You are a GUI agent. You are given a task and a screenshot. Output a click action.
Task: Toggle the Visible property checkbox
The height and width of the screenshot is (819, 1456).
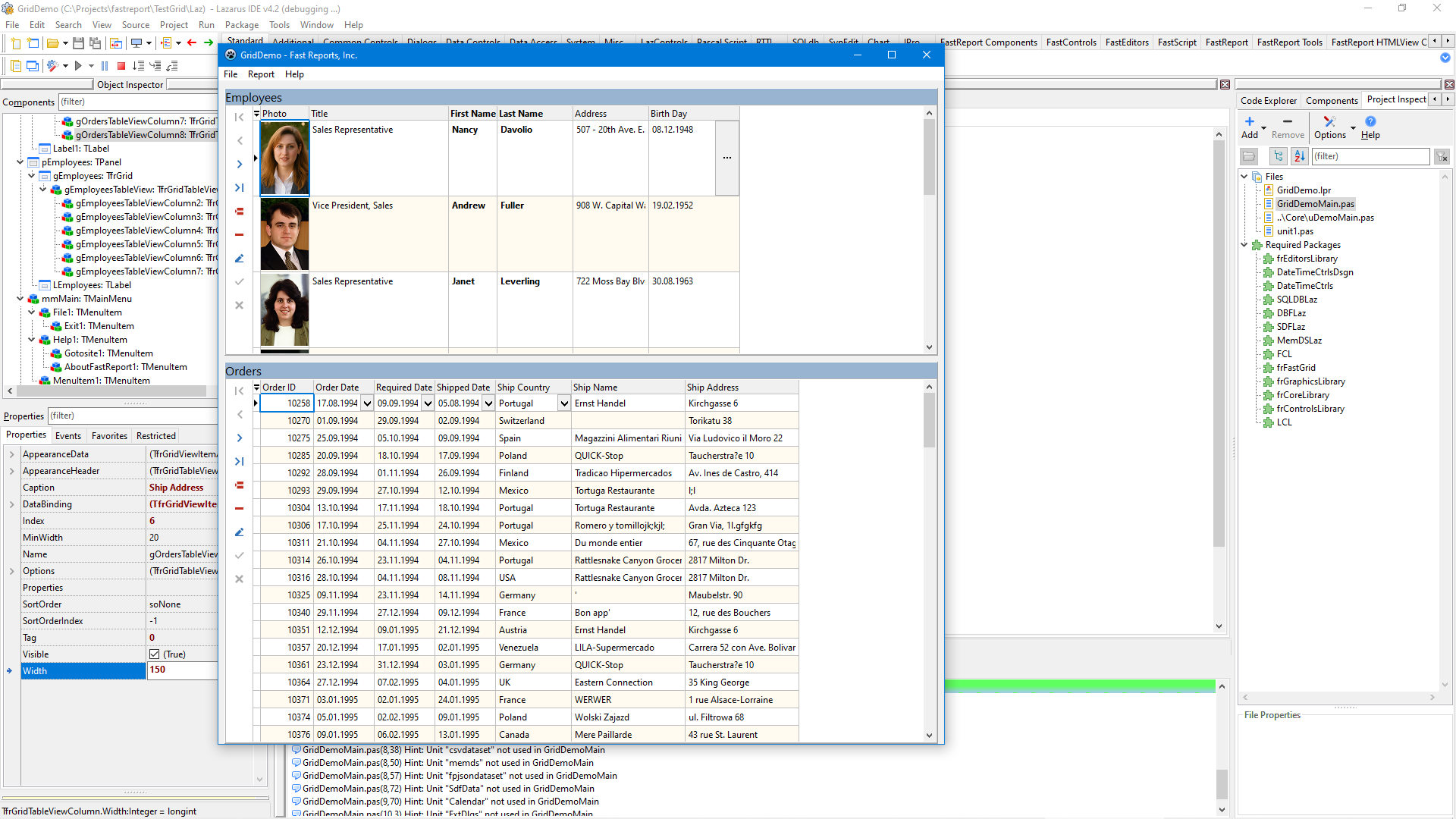(x=155, y=654)
